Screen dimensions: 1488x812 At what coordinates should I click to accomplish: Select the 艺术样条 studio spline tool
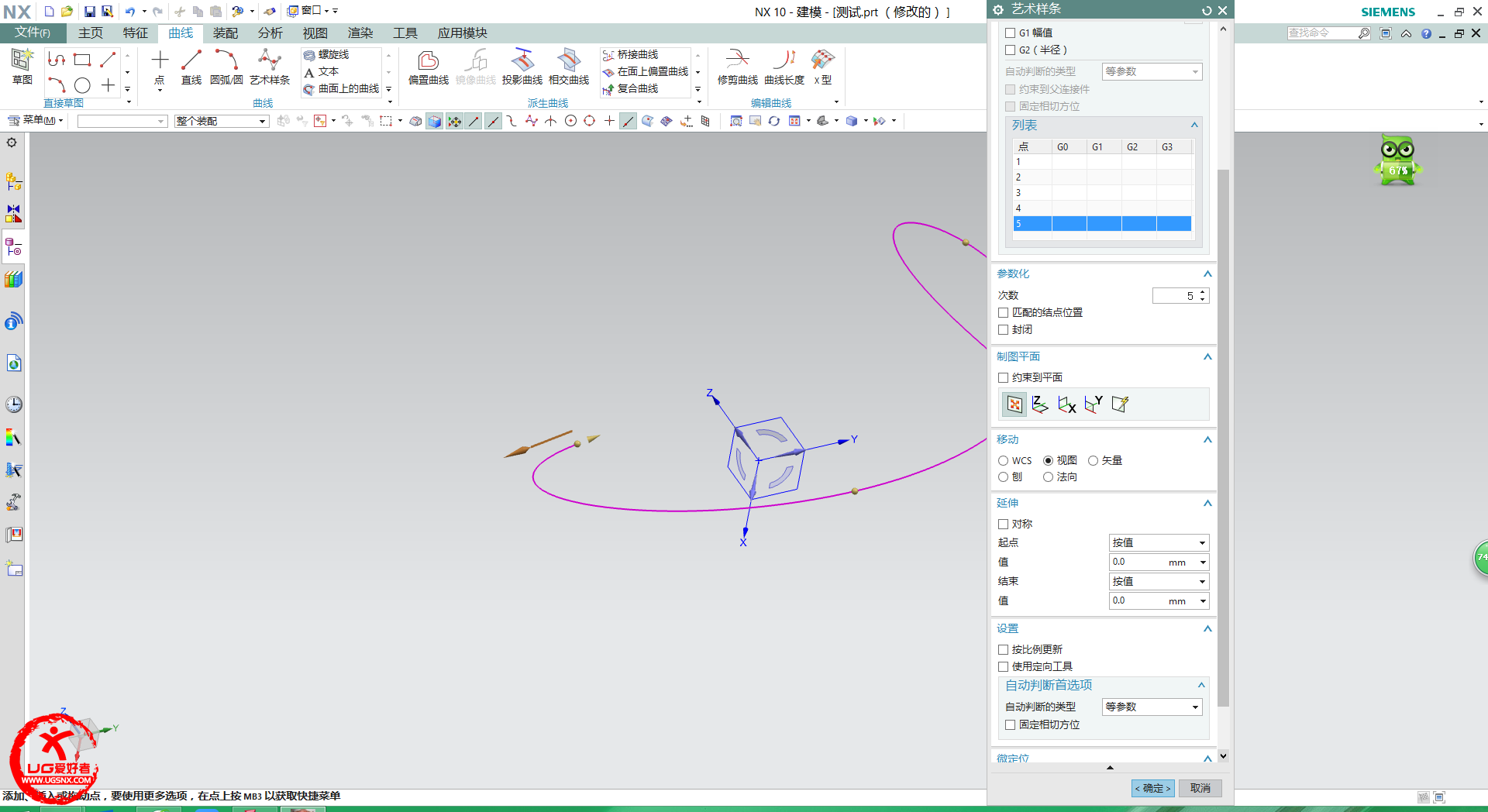[x=270, y=67]
